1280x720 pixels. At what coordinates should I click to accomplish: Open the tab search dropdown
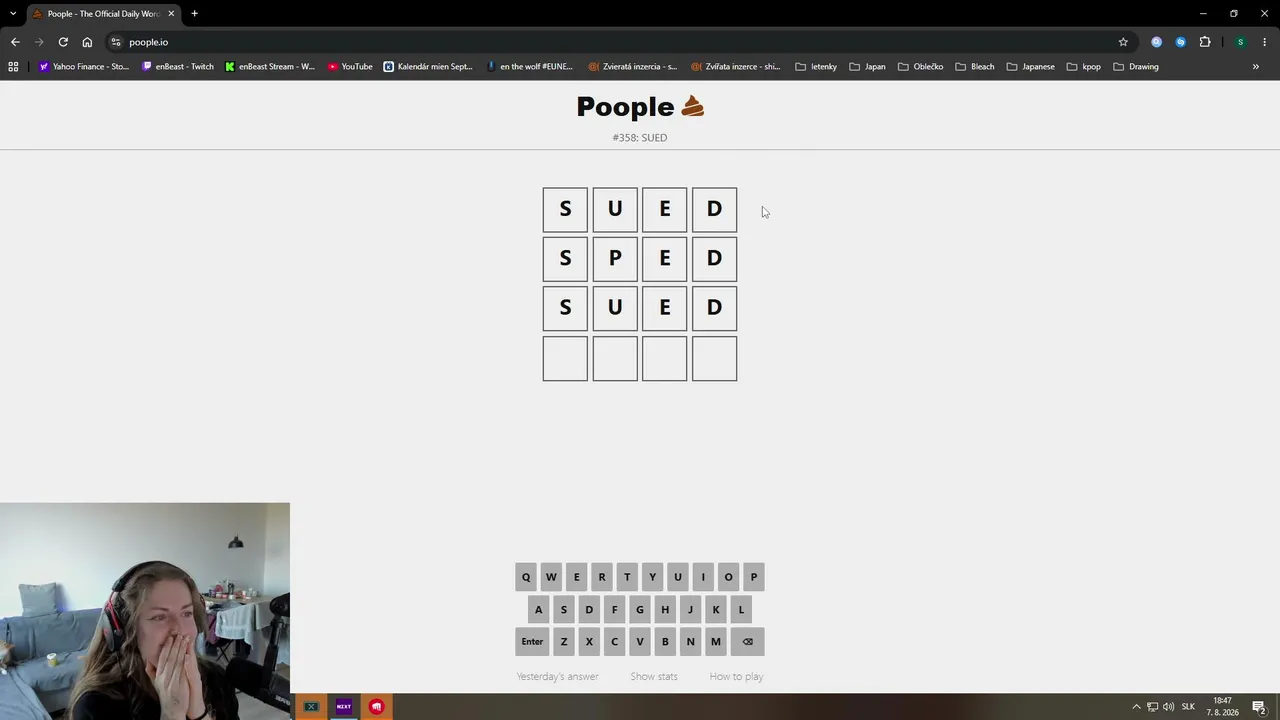[13, 14]
